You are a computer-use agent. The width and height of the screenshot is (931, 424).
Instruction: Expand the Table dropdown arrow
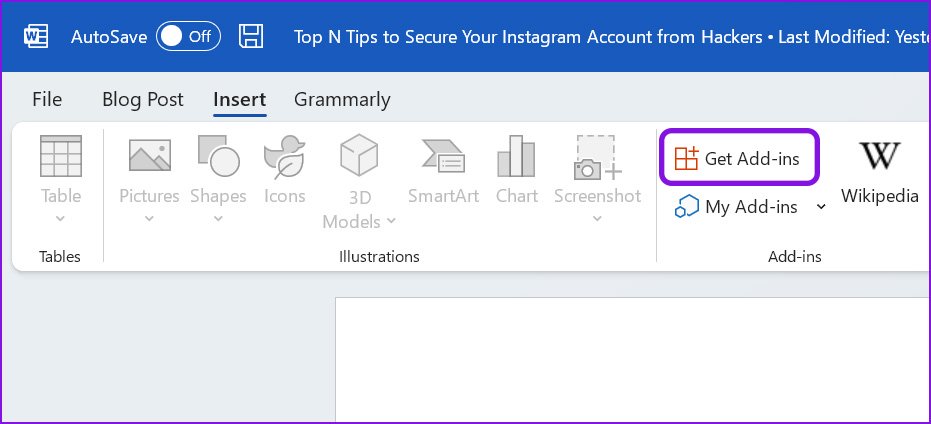pyautogui.click(x=61, y=219)
